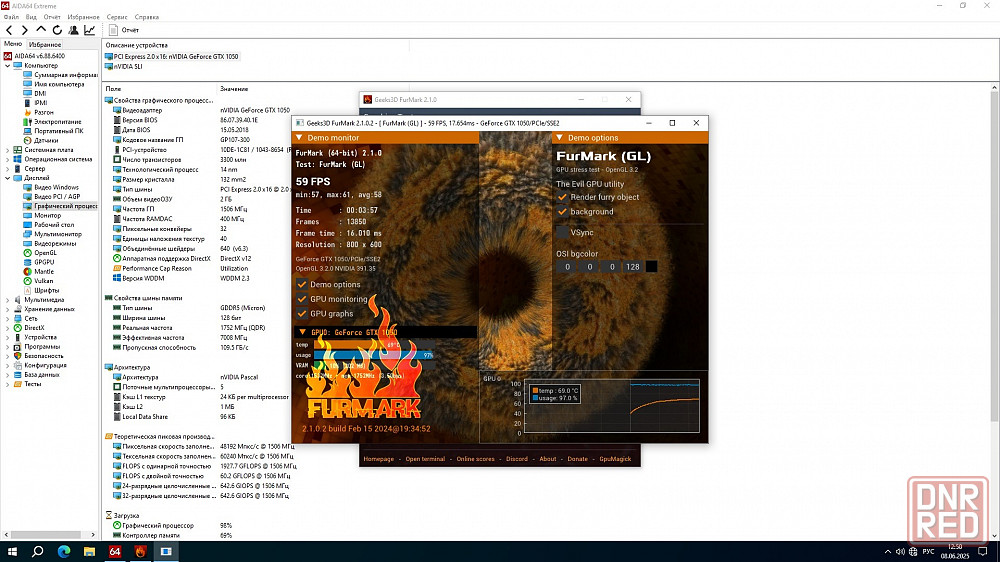The width and height of the screenshot is (1000, 562).
Task: Select the Монитор tree item
Action: [47, 216]
